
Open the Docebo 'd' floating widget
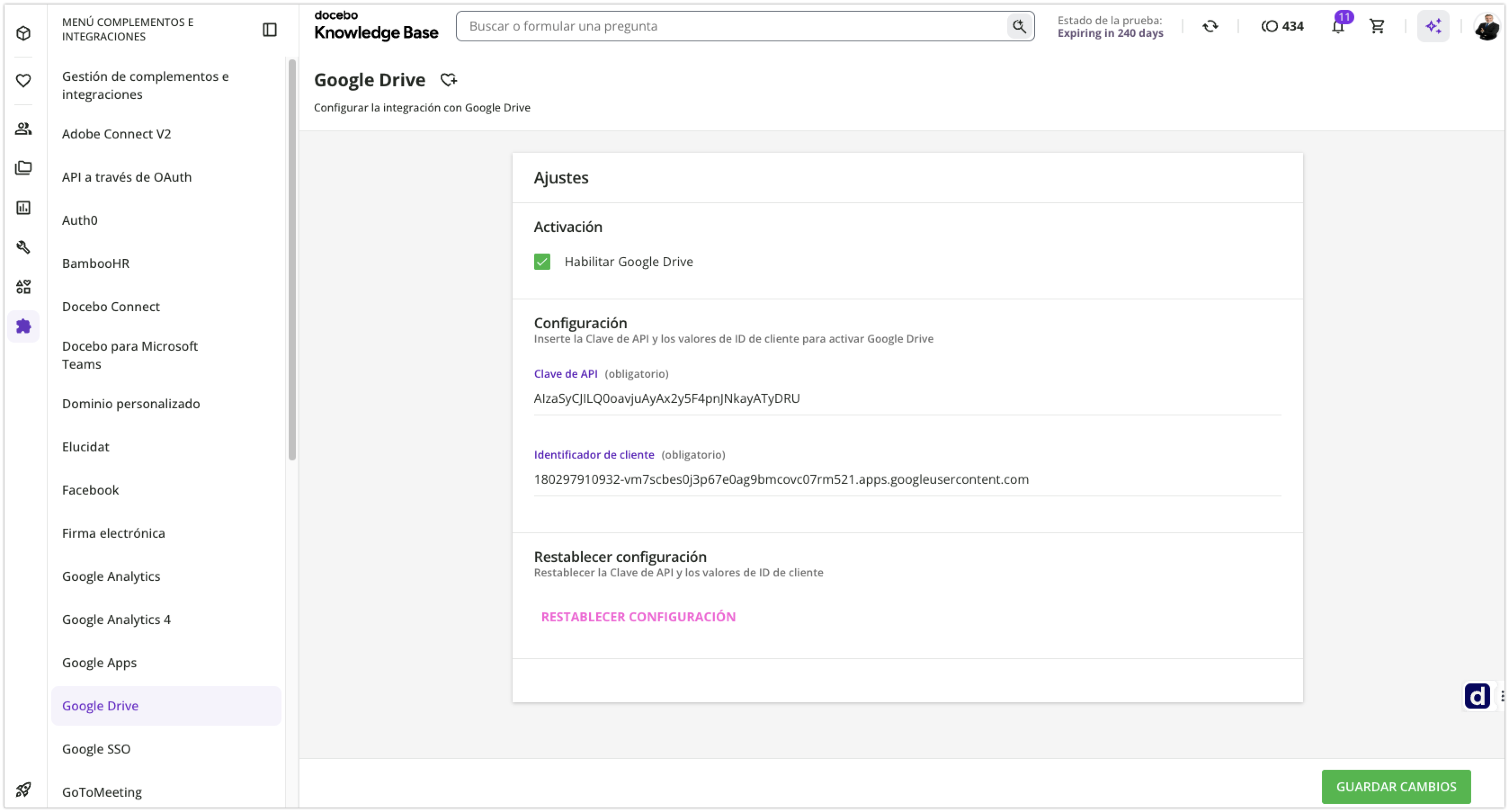(x=1478, y=696)
